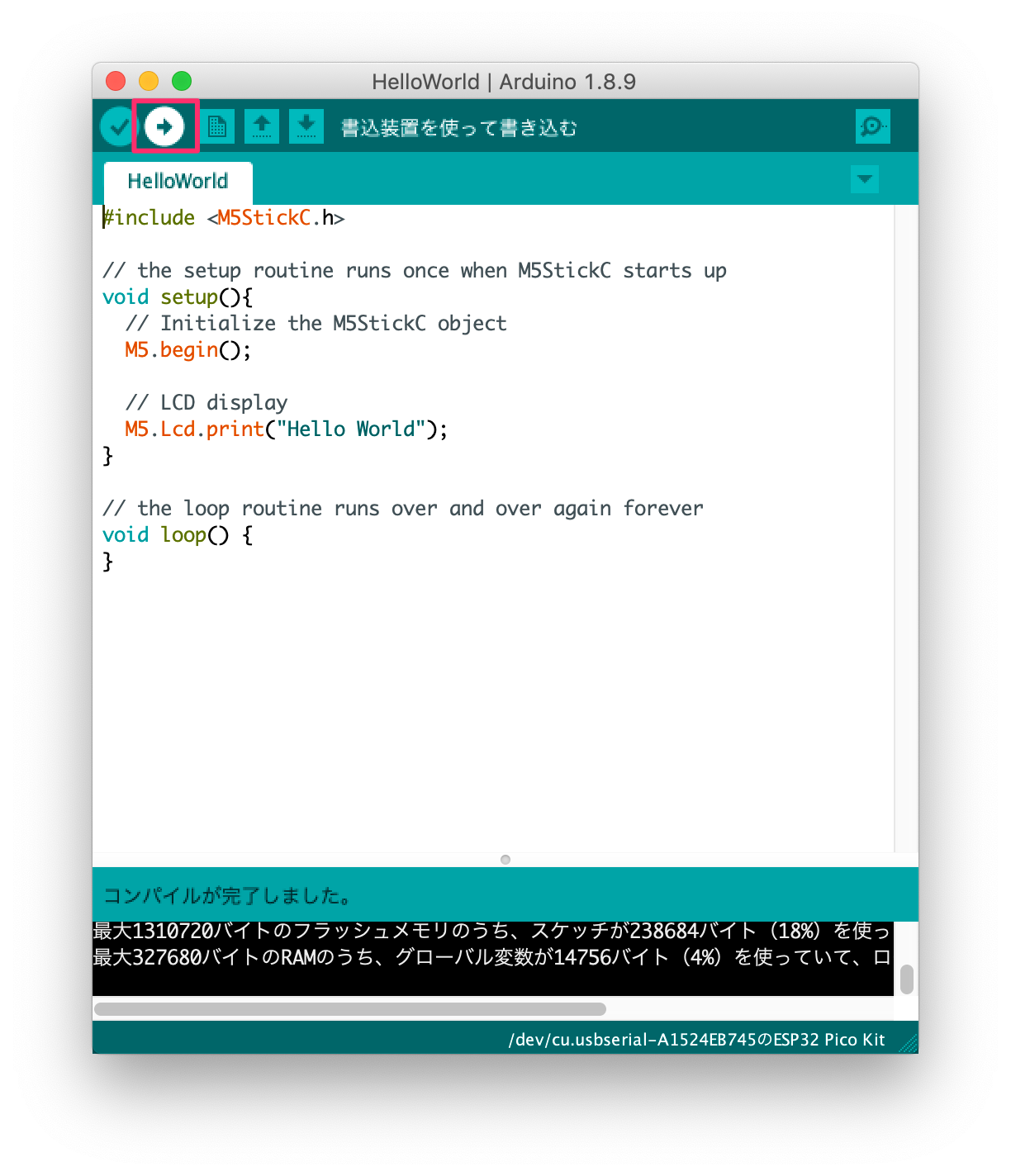Click the Verify checkmark button

119,127
